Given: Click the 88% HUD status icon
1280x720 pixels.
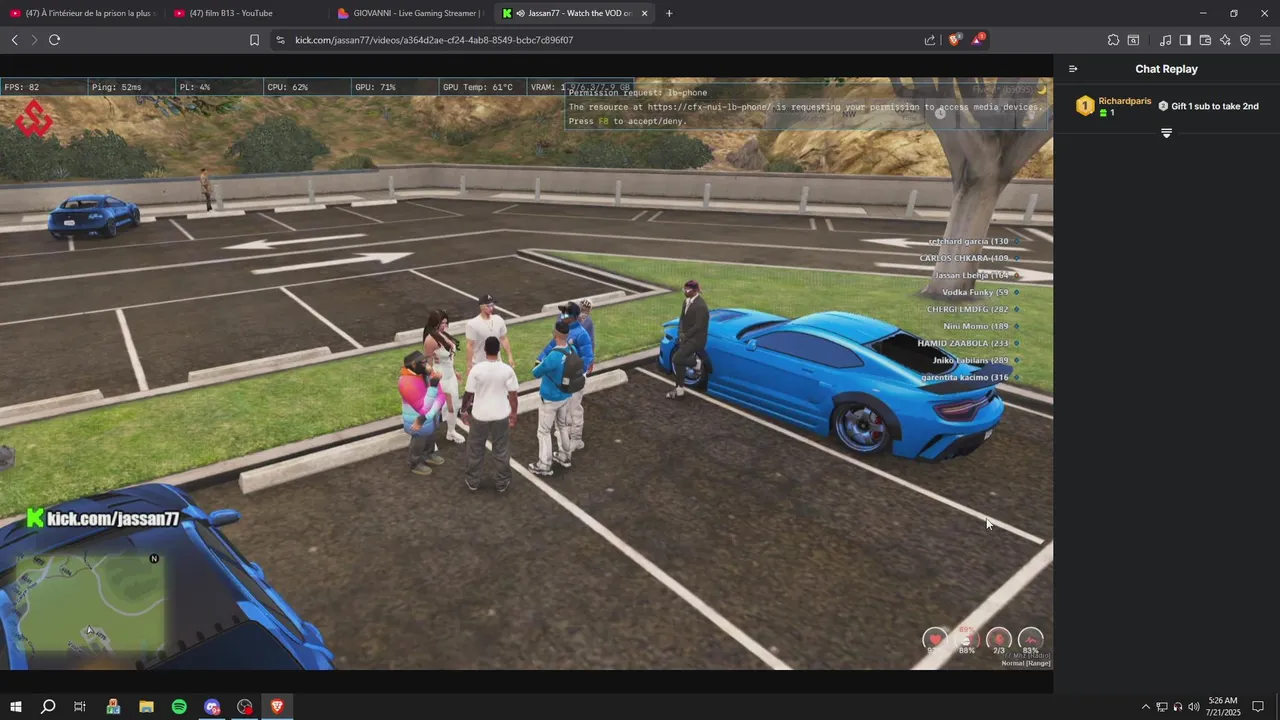Looking at the screenshot, I should pos(967,640).
